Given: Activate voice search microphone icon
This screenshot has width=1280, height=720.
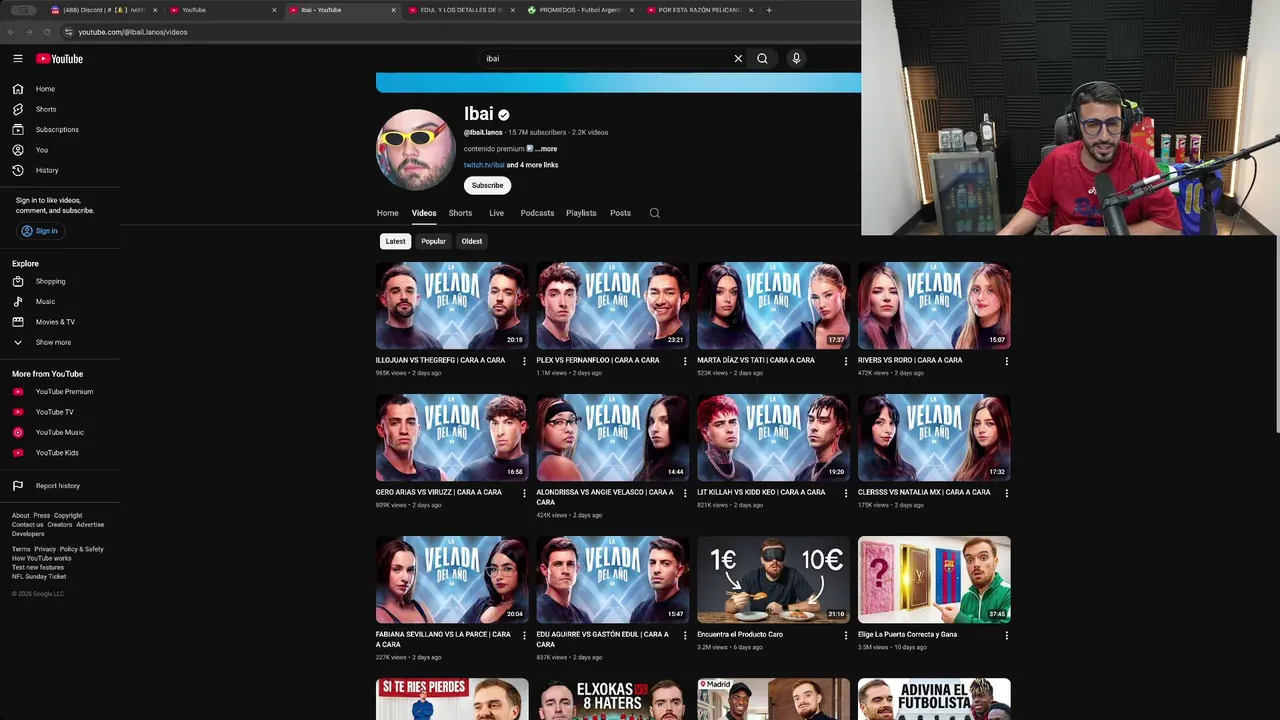Looking at the screenshot, I should (x=796, y=58).
